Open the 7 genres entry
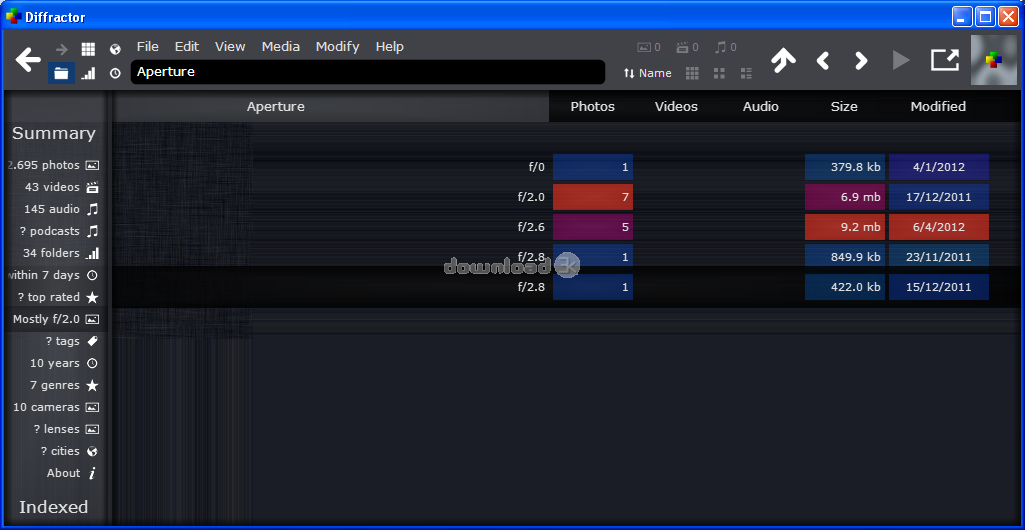This screenshot has width=1025, height=530. (63, 386)
